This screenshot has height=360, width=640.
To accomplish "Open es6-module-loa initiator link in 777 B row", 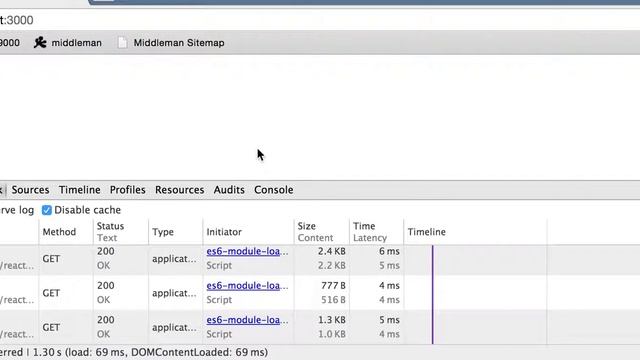I will pos(247,286).
